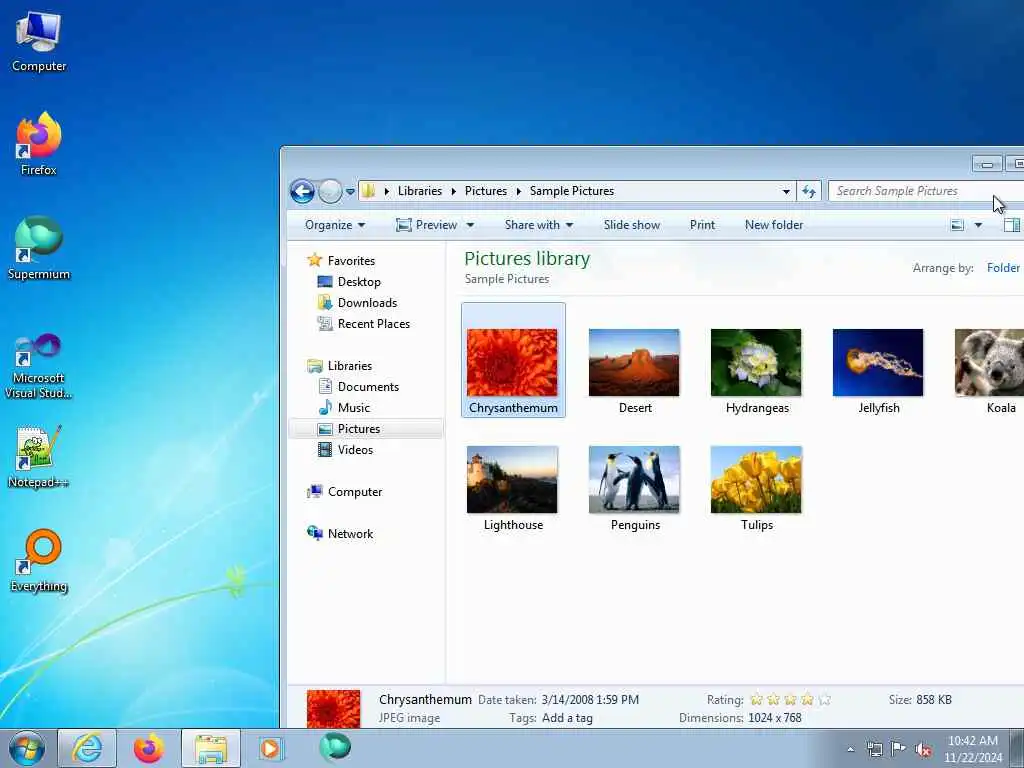Screen dimensions: 1024x768
Task: Click the muted volume tray icon
Action: tap(923, 750)
